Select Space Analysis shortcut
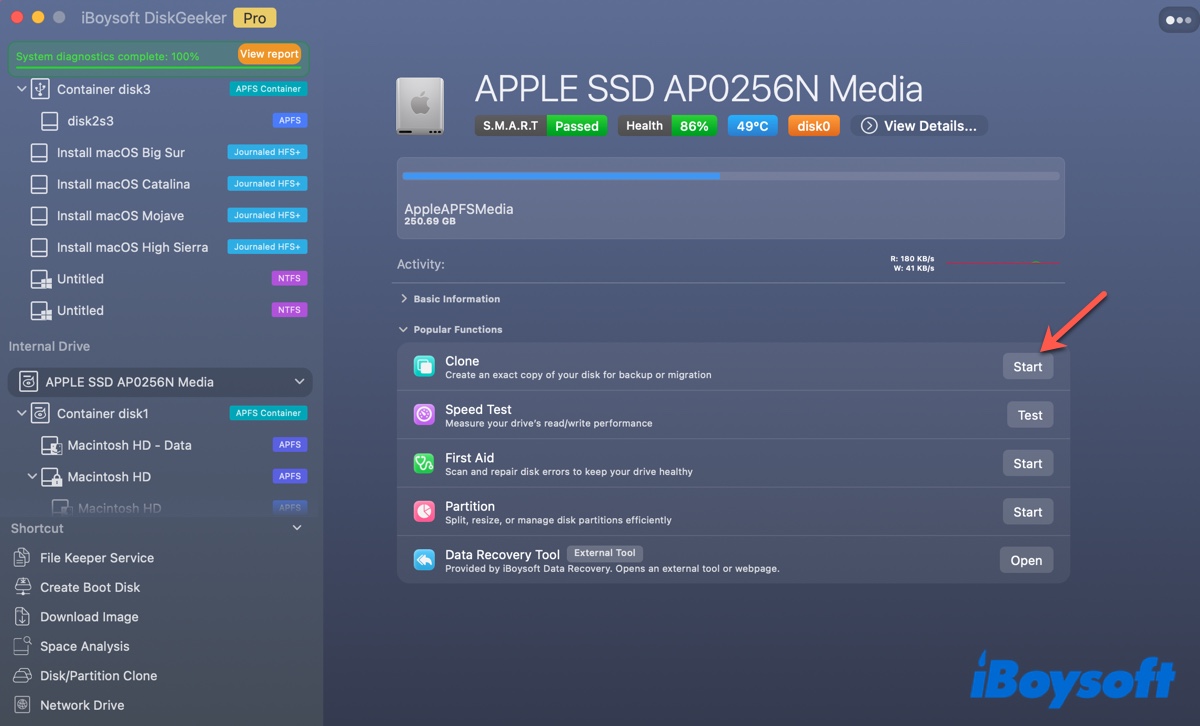The image size is (1200, 726). (84, 646)
